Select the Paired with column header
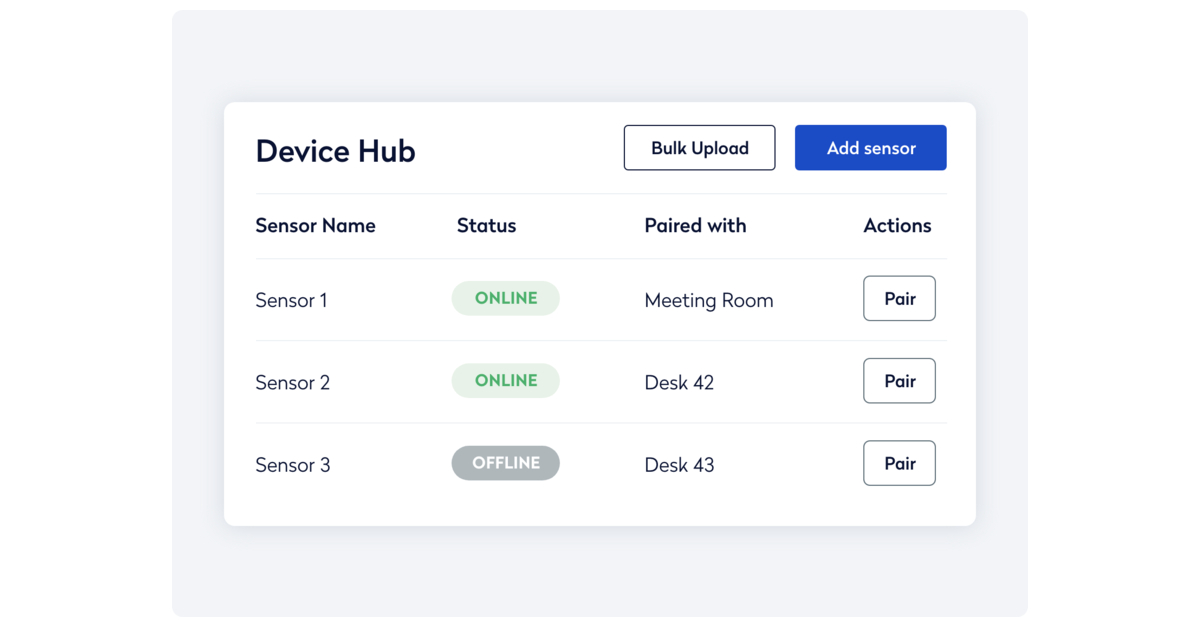 coord(695,226)
